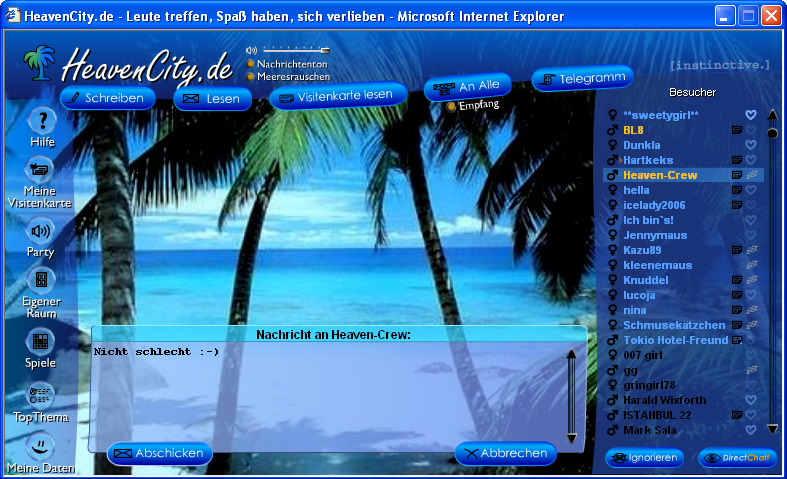Select Heaven-Crew in visitor list
The height and width of the screenshot is (479, 787).
[660, 175]
